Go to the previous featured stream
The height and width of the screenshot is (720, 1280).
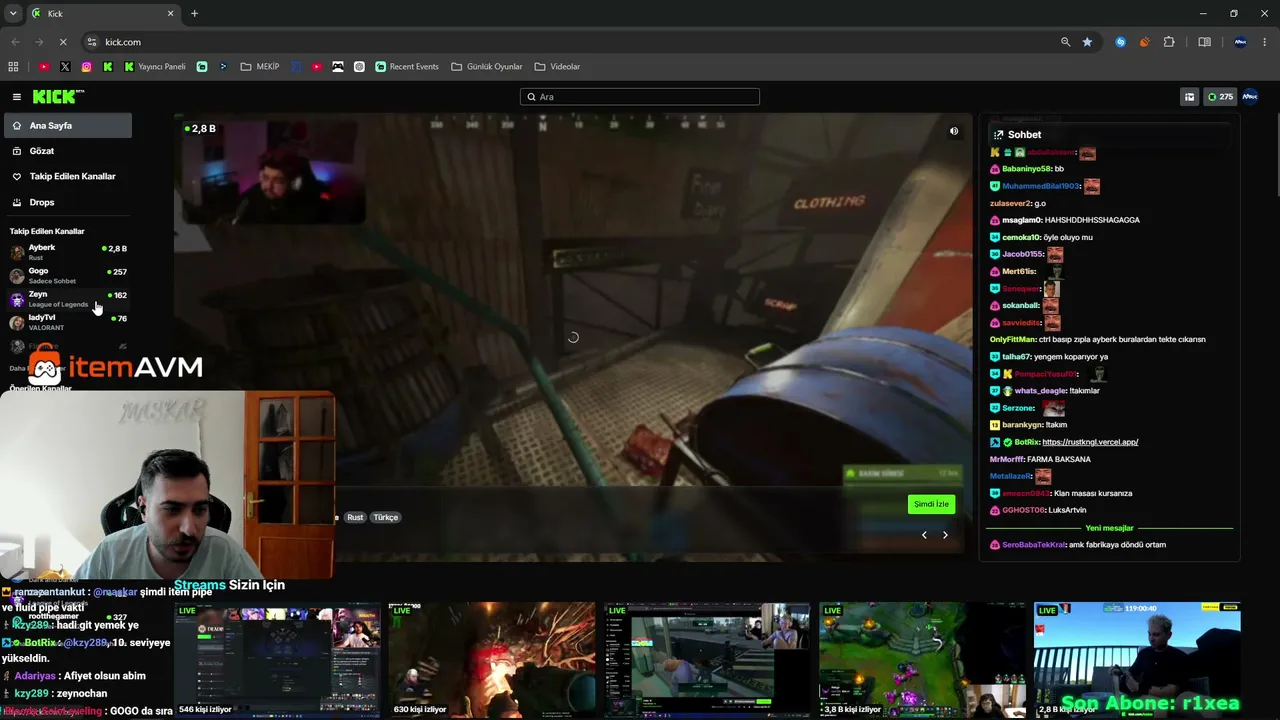924,535
